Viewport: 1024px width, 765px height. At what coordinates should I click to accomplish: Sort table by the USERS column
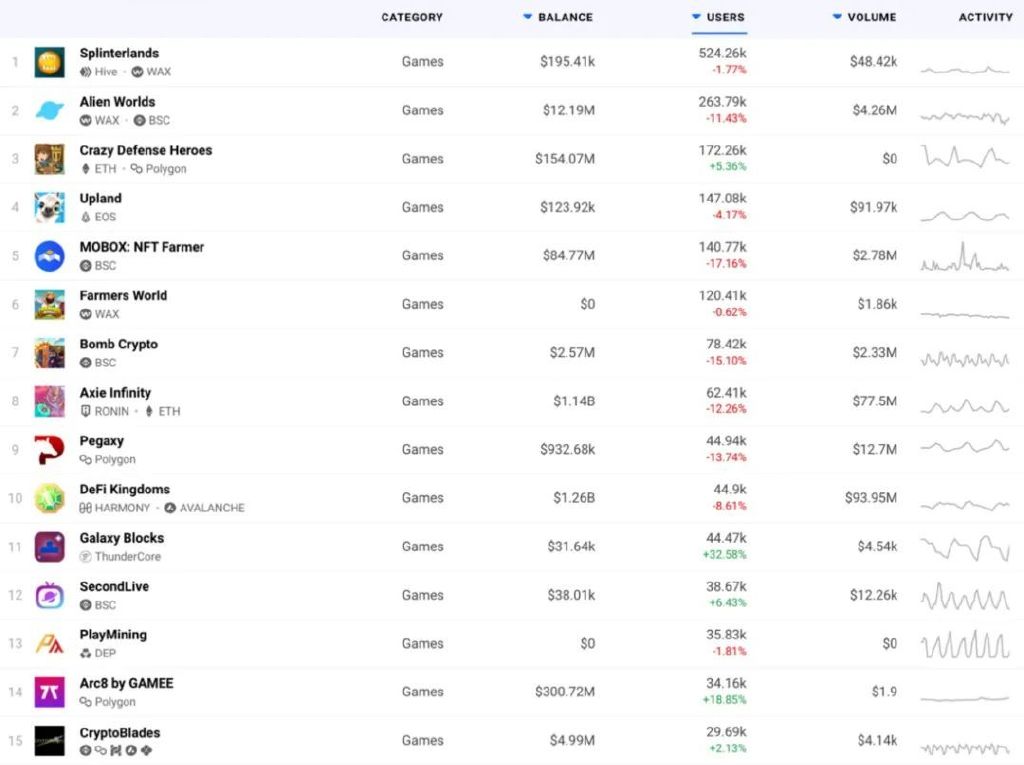718,18
